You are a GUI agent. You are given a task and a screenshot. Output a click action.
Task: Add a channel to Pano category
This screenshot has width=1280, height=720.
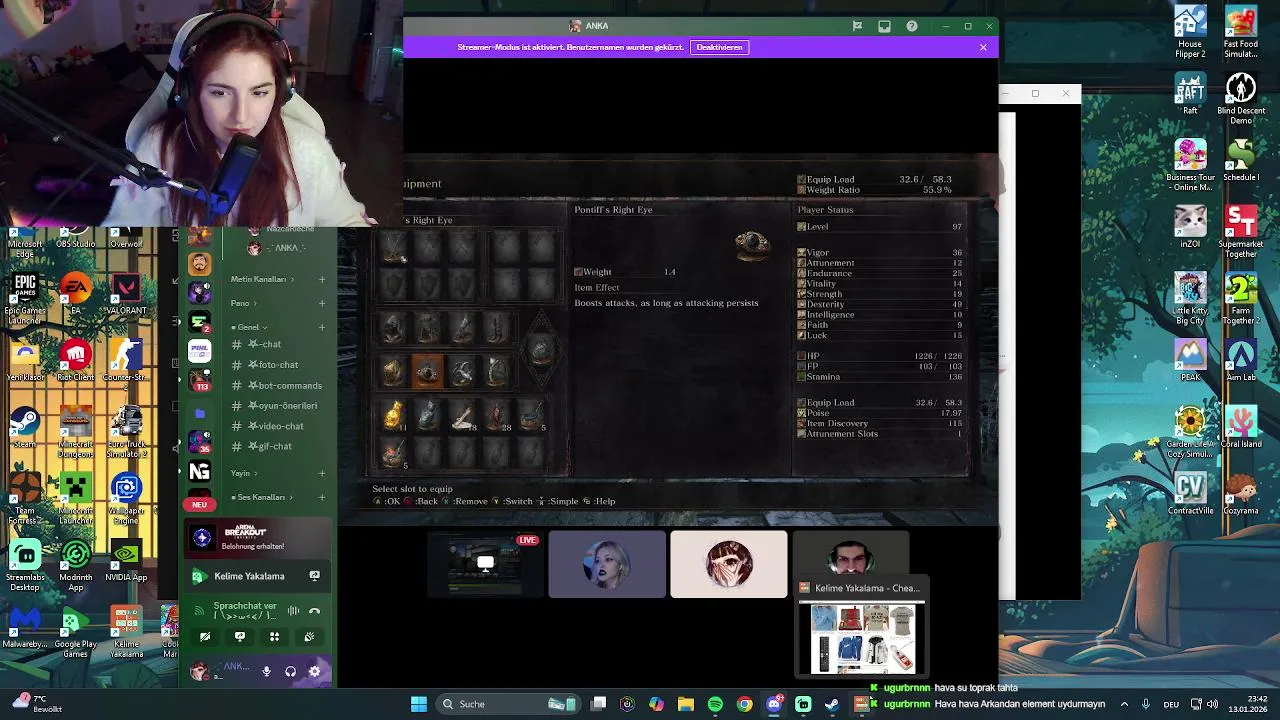322,303
